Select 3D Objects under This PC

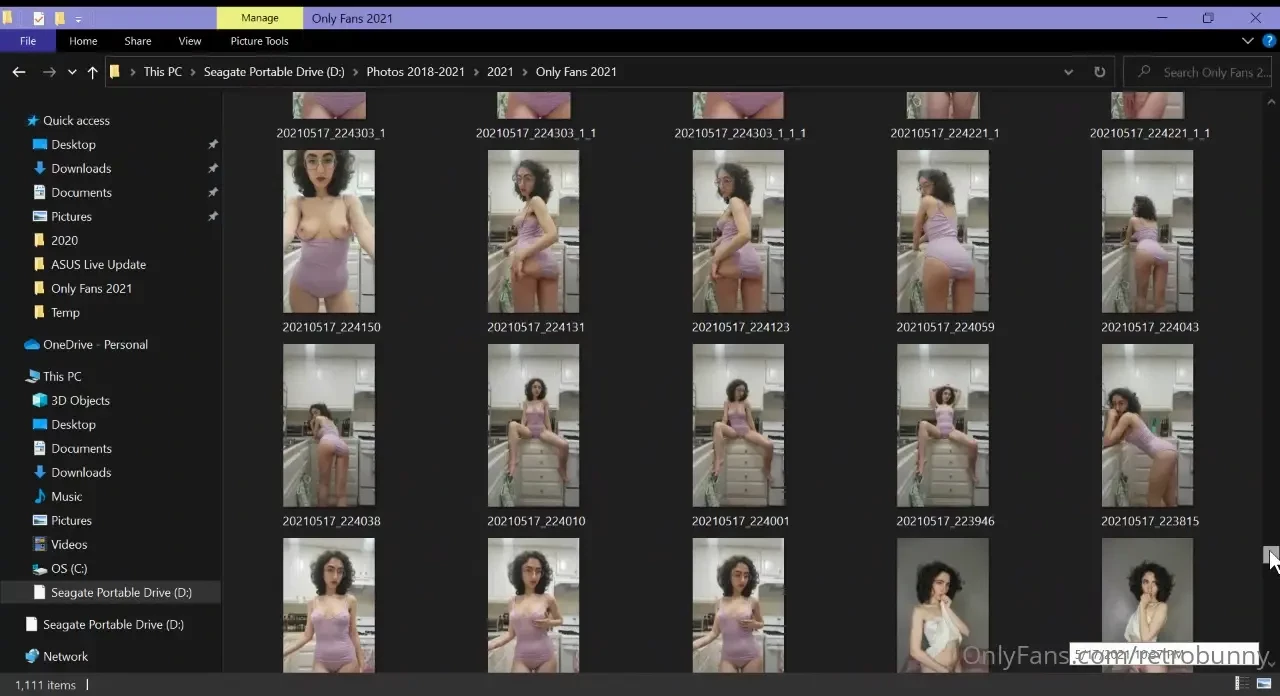(80, 400)
